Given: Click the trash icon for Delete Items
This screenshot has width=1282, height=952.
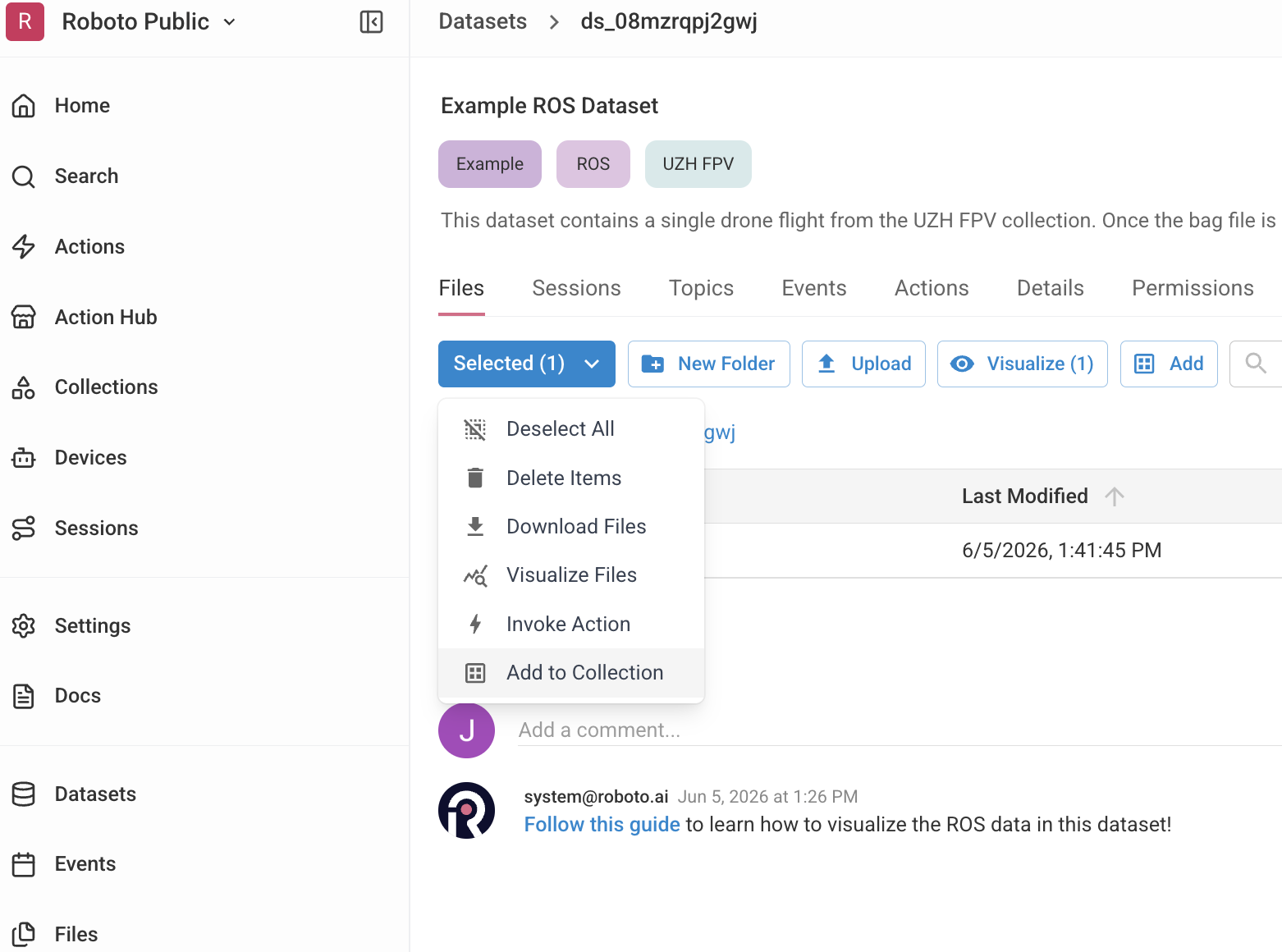Looking at the screenshot, I should (x=475, y=478).
